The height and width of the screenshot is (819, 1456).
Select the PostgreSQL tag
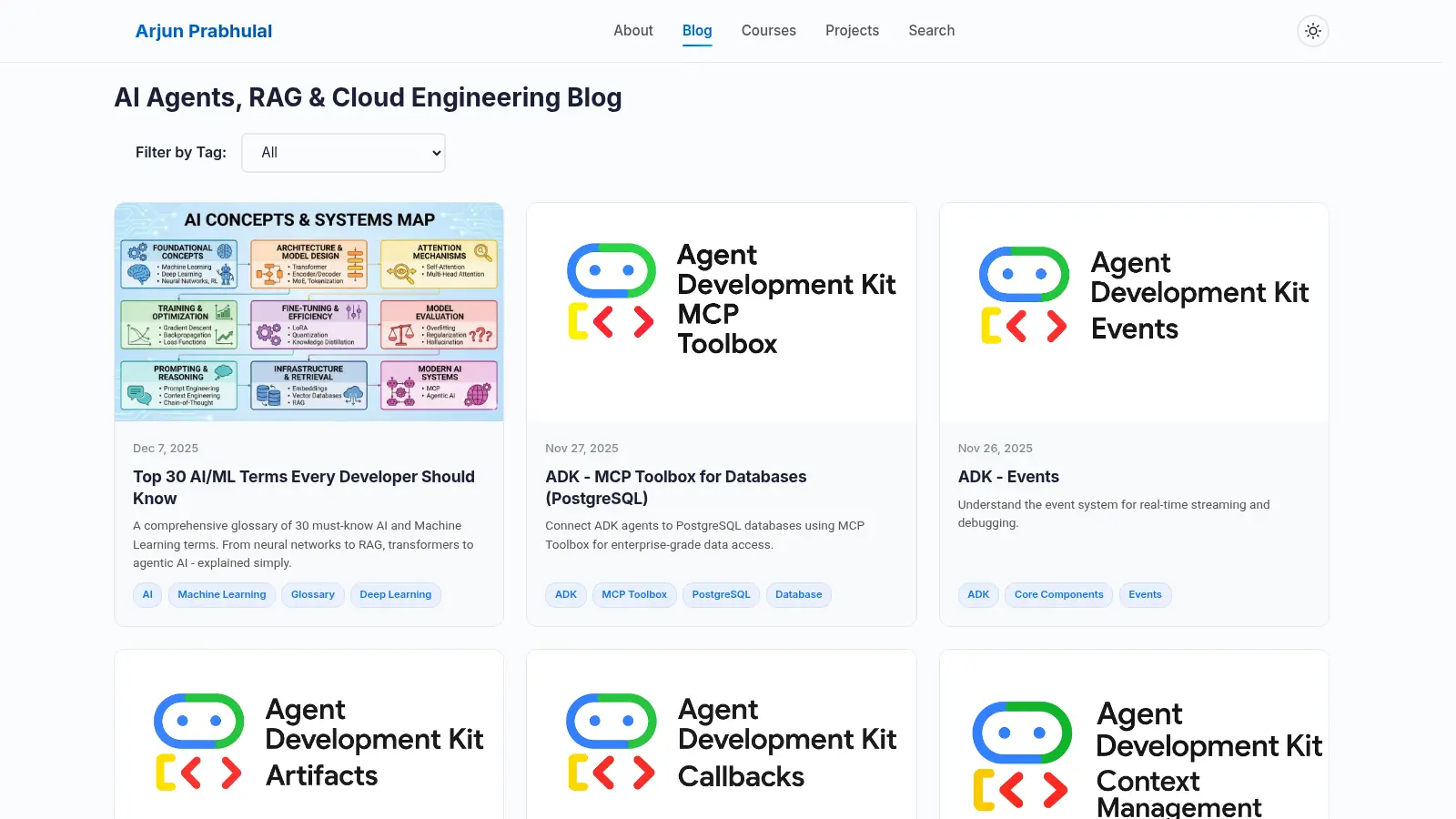click(x=722, y=595)
